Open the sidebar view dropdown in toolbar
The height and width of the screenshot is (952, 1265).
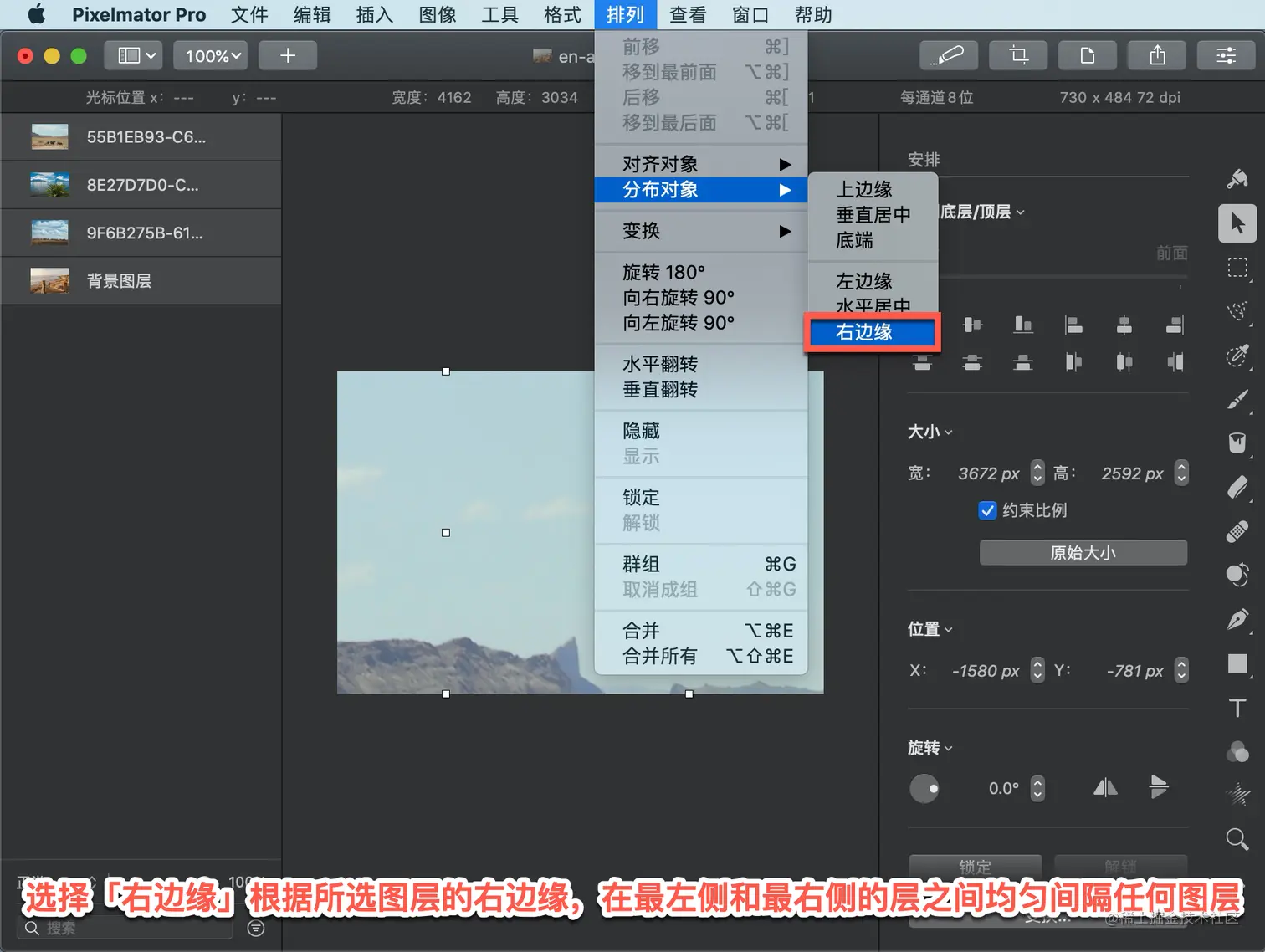[134, 55]
